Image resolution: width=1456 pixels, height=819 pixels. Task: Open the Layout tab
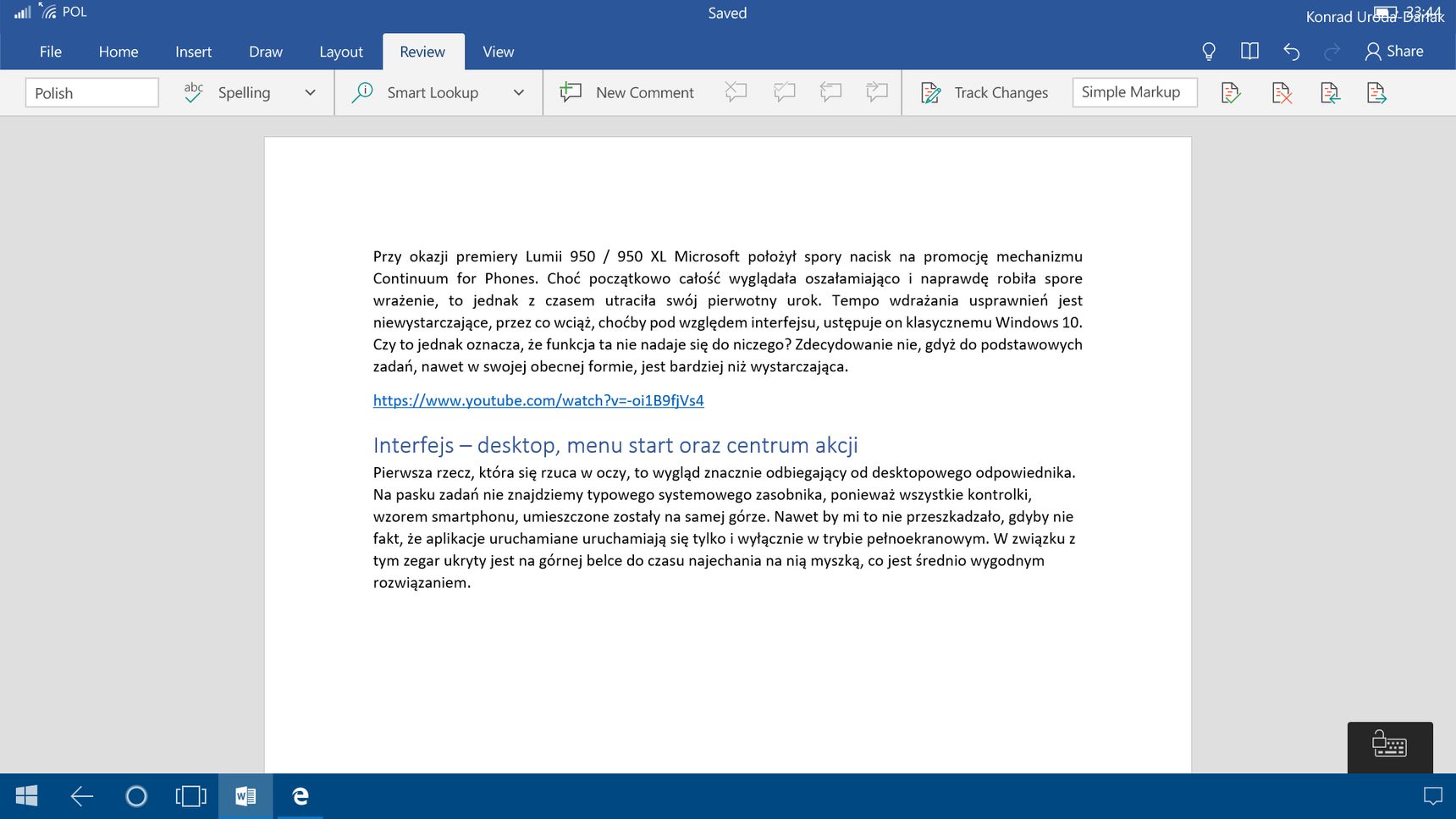point(341,52)
